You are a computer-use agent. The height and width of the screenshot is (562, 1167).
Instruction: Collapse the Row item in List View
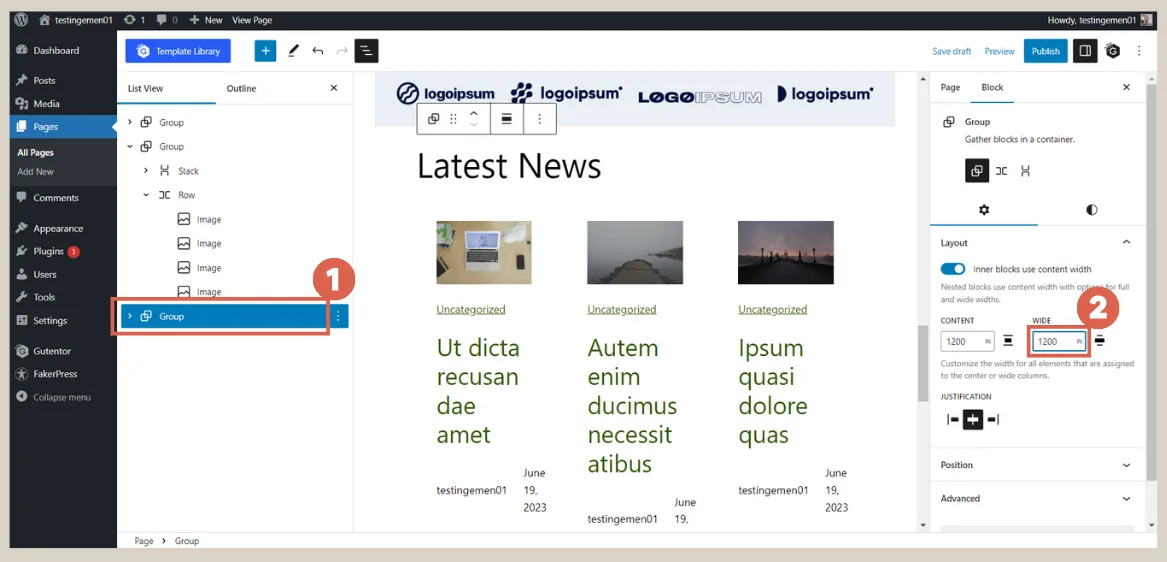[x=146, y=195]
